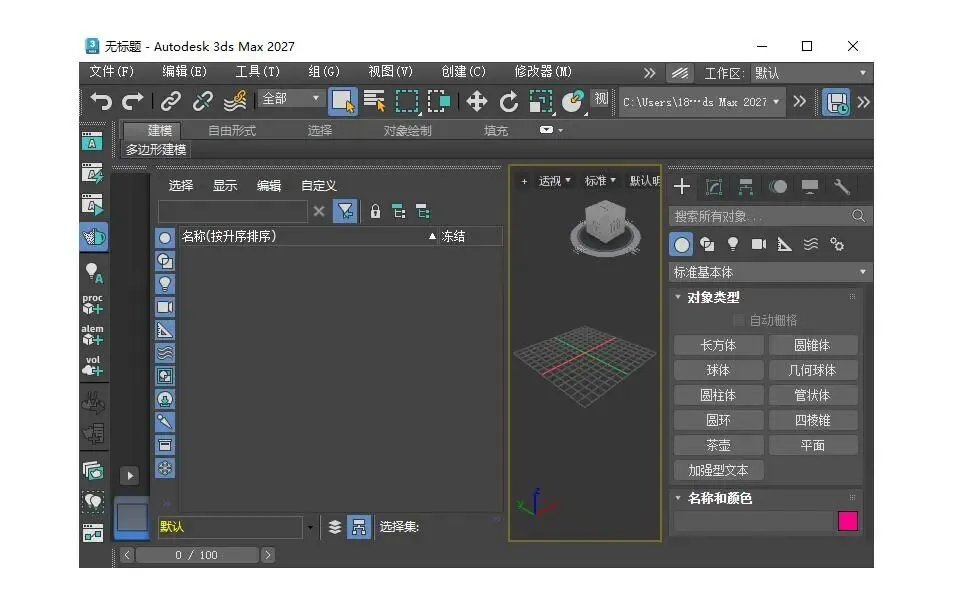Click in the 搜索所有对象 search field

click(760, 216)
